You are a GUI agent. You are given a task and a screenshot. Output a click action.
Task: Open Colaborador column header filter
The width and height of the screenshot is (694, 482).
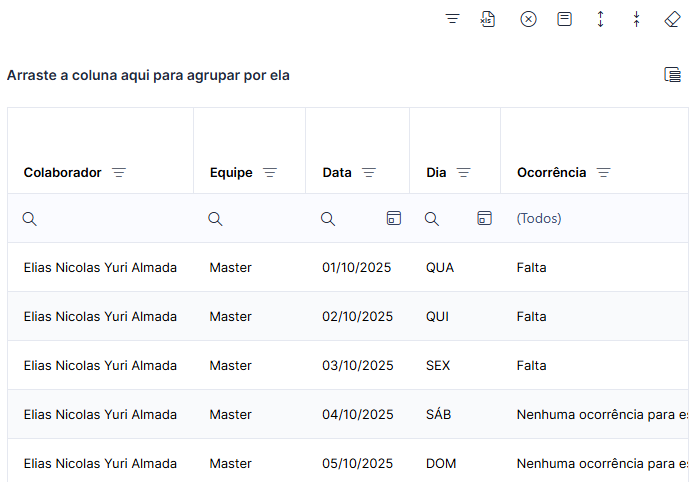[x=119, y=173]
